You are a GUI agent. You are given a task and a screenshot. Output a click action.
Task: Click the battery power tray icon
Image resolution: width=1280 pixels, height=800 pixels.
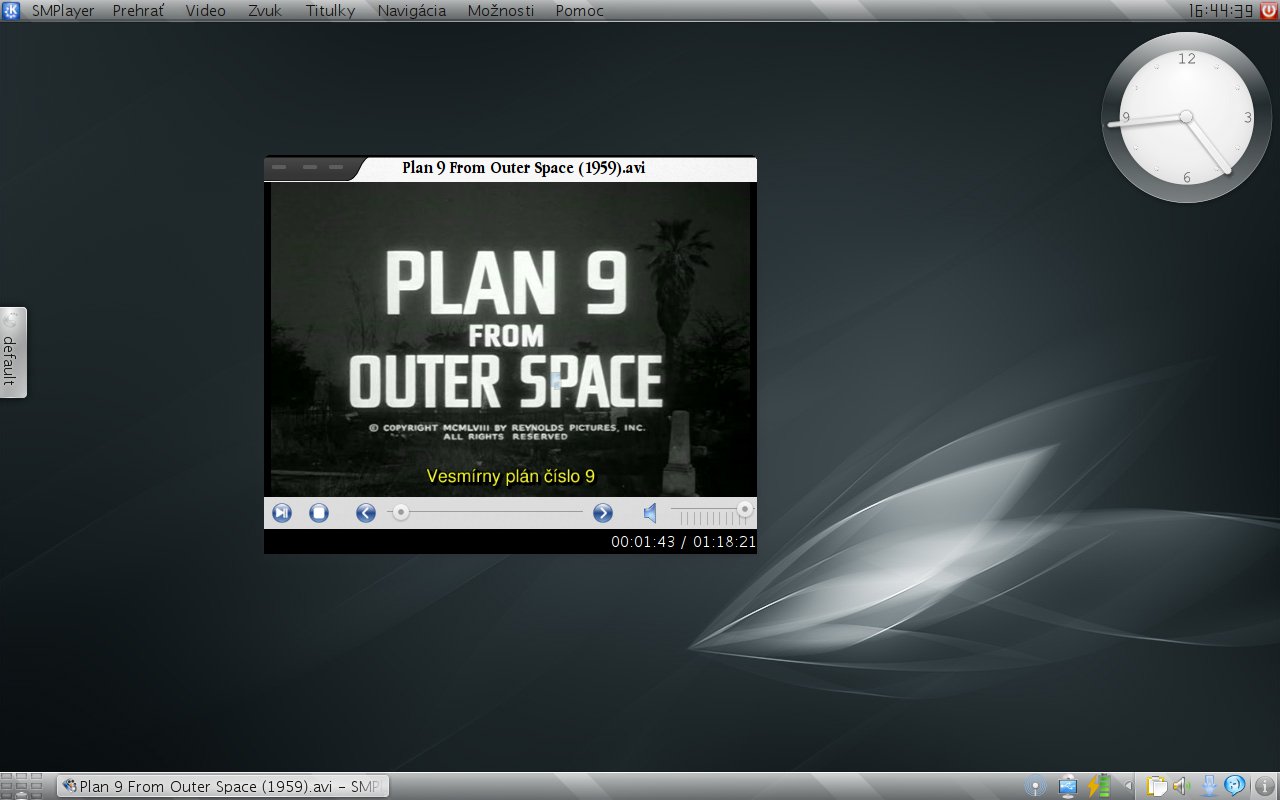(x=1099, y=787)
